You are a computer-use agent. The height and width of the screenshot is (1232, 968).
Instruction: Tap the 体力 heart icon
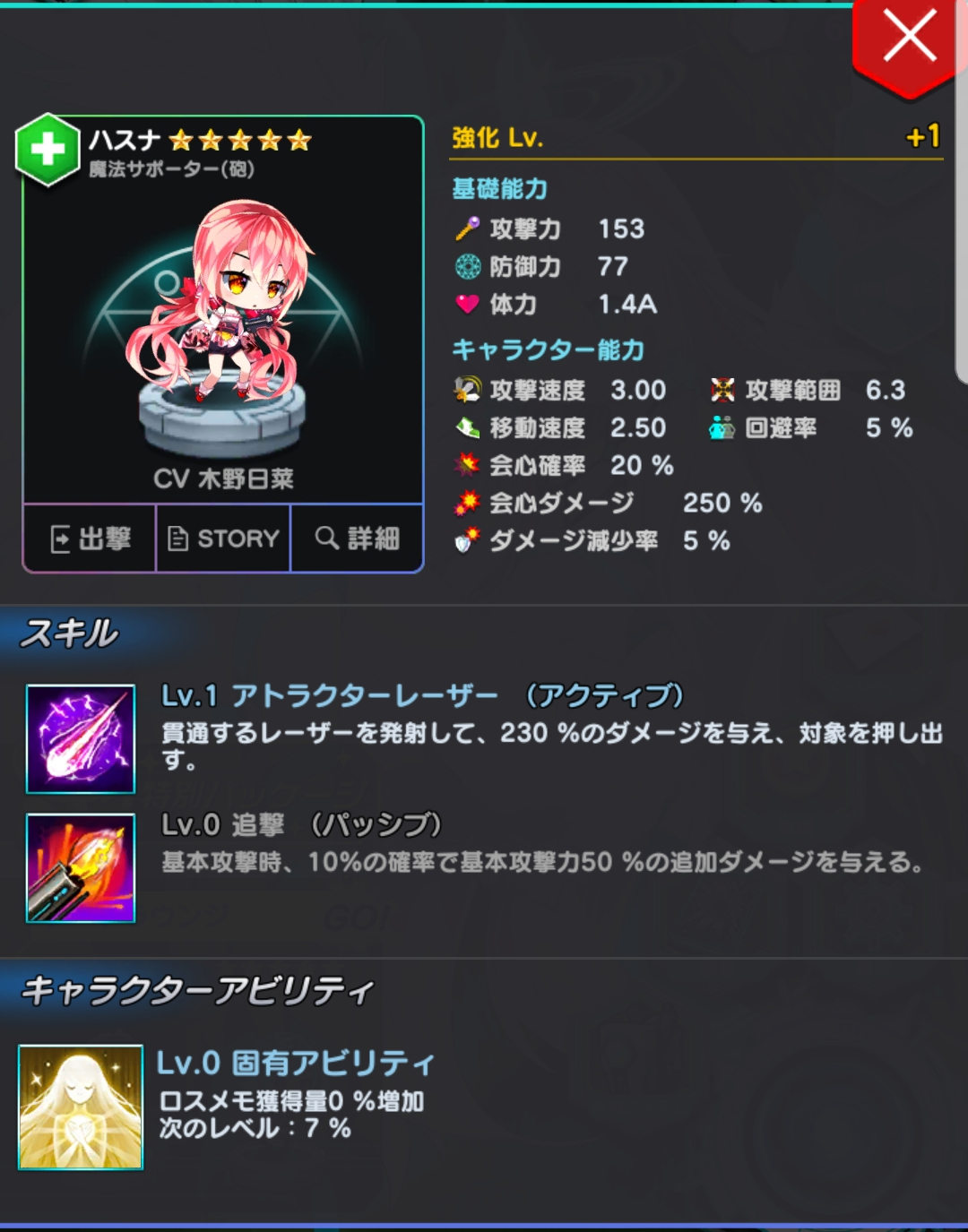pos(467,305)
